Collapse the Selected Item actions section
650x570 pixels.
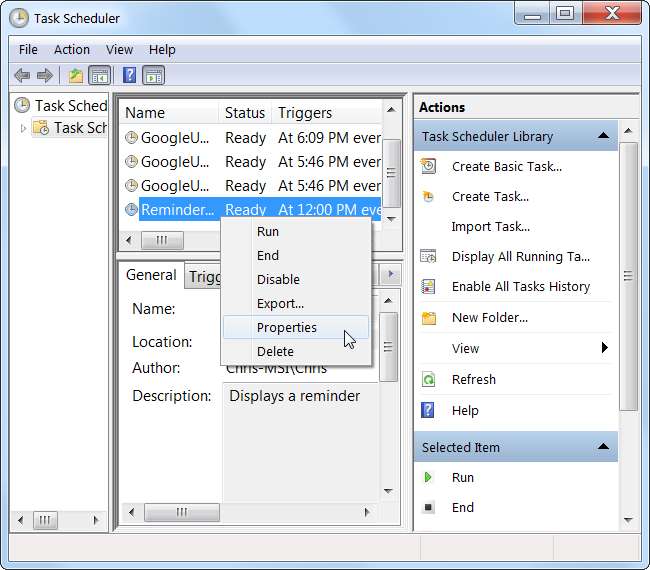603,447
